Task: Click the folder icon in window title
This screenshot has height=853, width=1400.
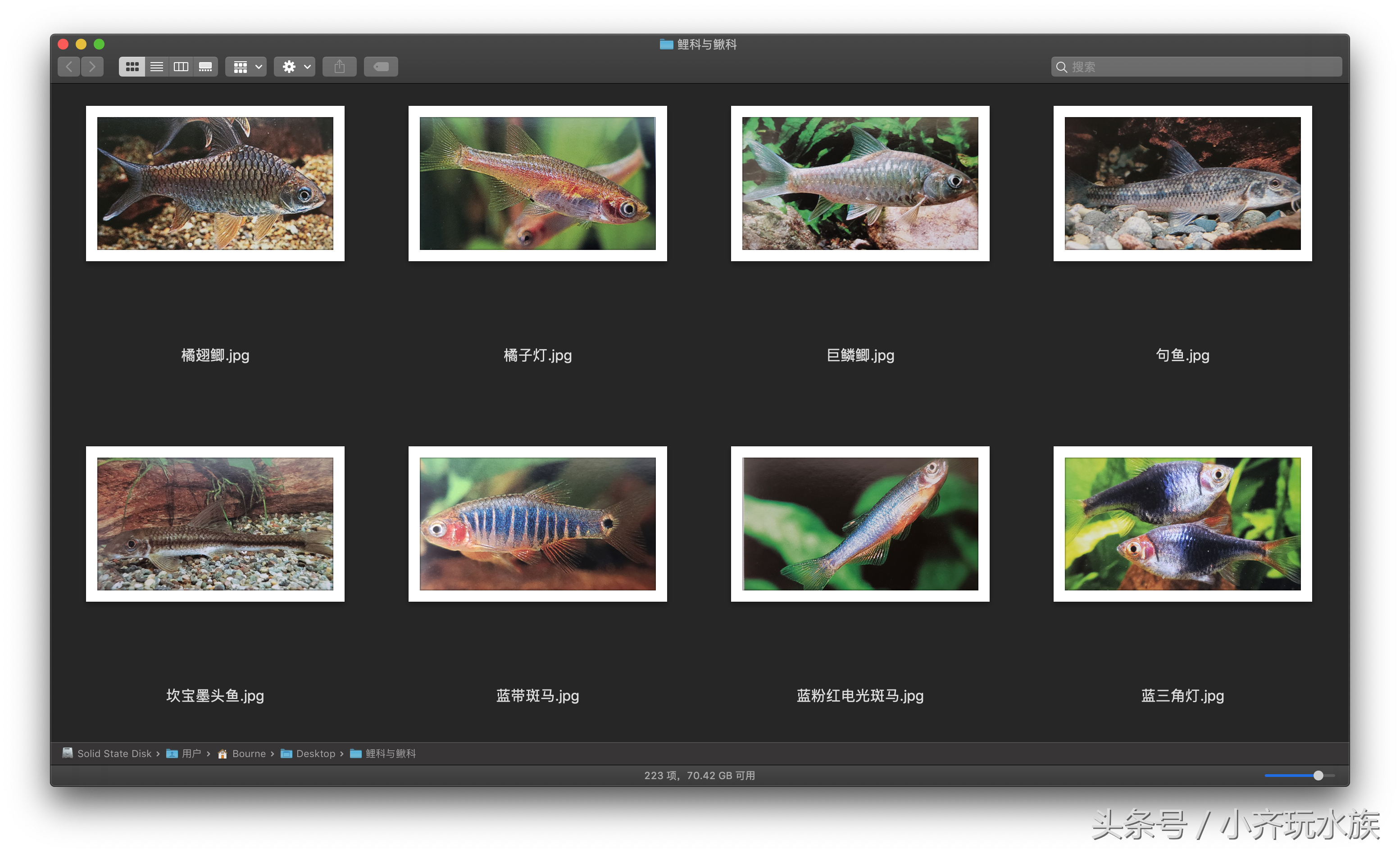Action: 666,44
